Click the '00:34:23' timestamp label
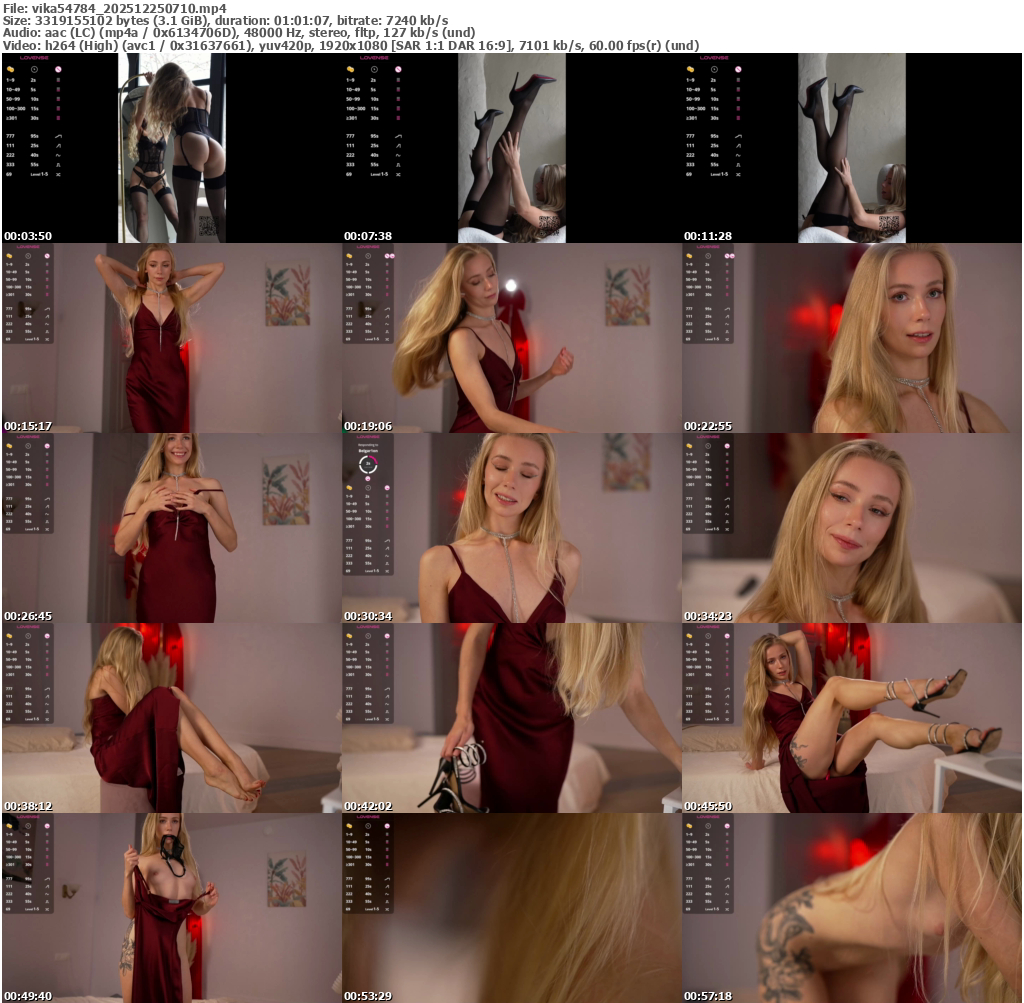Screen dimensions: 1024x1003 708,616
